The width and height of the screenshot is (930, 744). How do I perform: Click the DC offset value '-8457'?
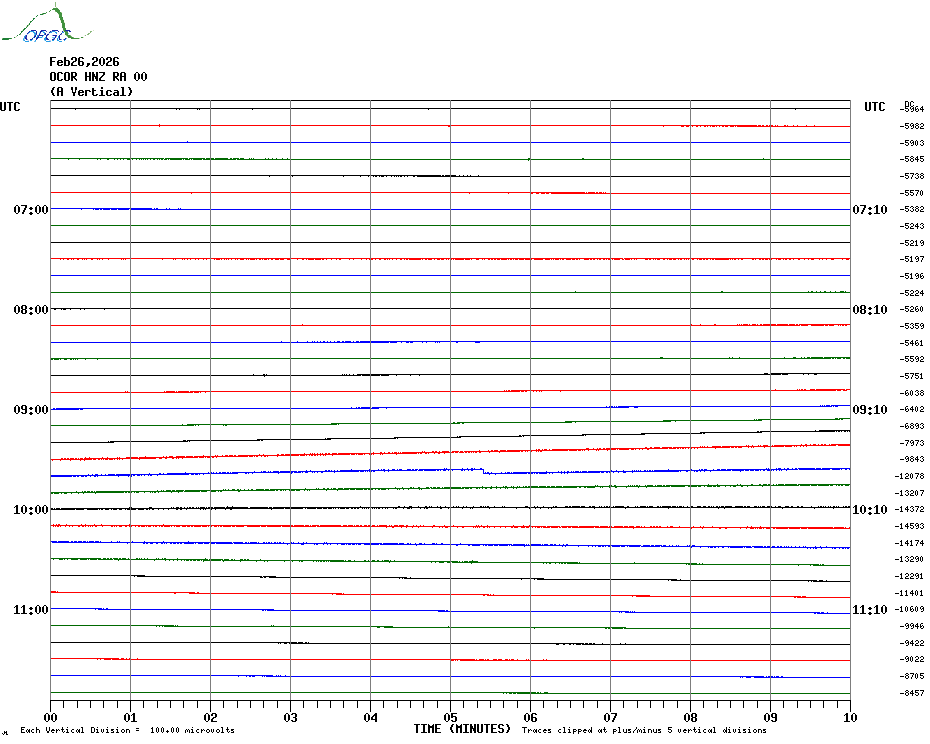pyautogui.click(x=912, y=693)
